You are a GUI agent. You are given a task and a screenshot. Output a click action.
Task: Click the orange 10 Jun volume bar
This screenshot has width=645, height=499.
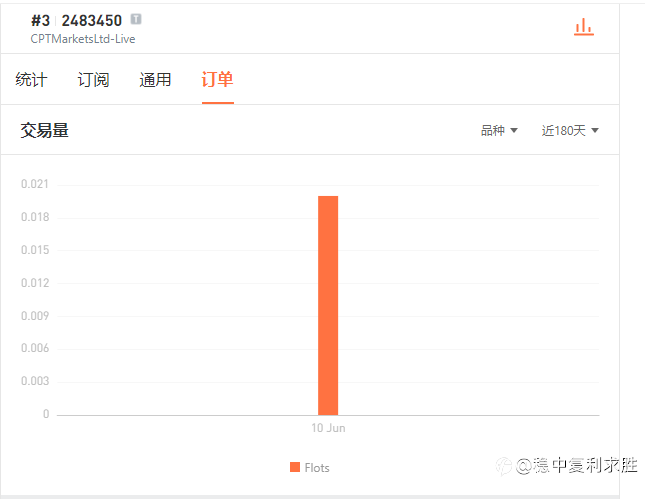[x=328, y=305]
